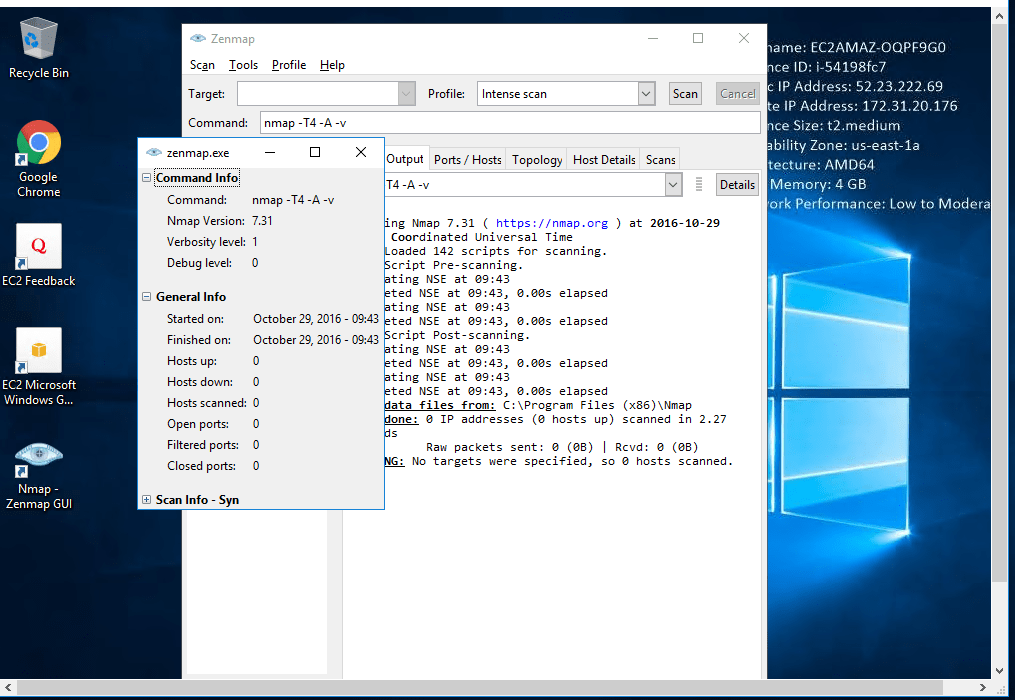Image resolution: width=1015 pixels, height=700 pixels.
Task: Open the EC2 Feedback shortcut
Action: click(x=38, y=246)
